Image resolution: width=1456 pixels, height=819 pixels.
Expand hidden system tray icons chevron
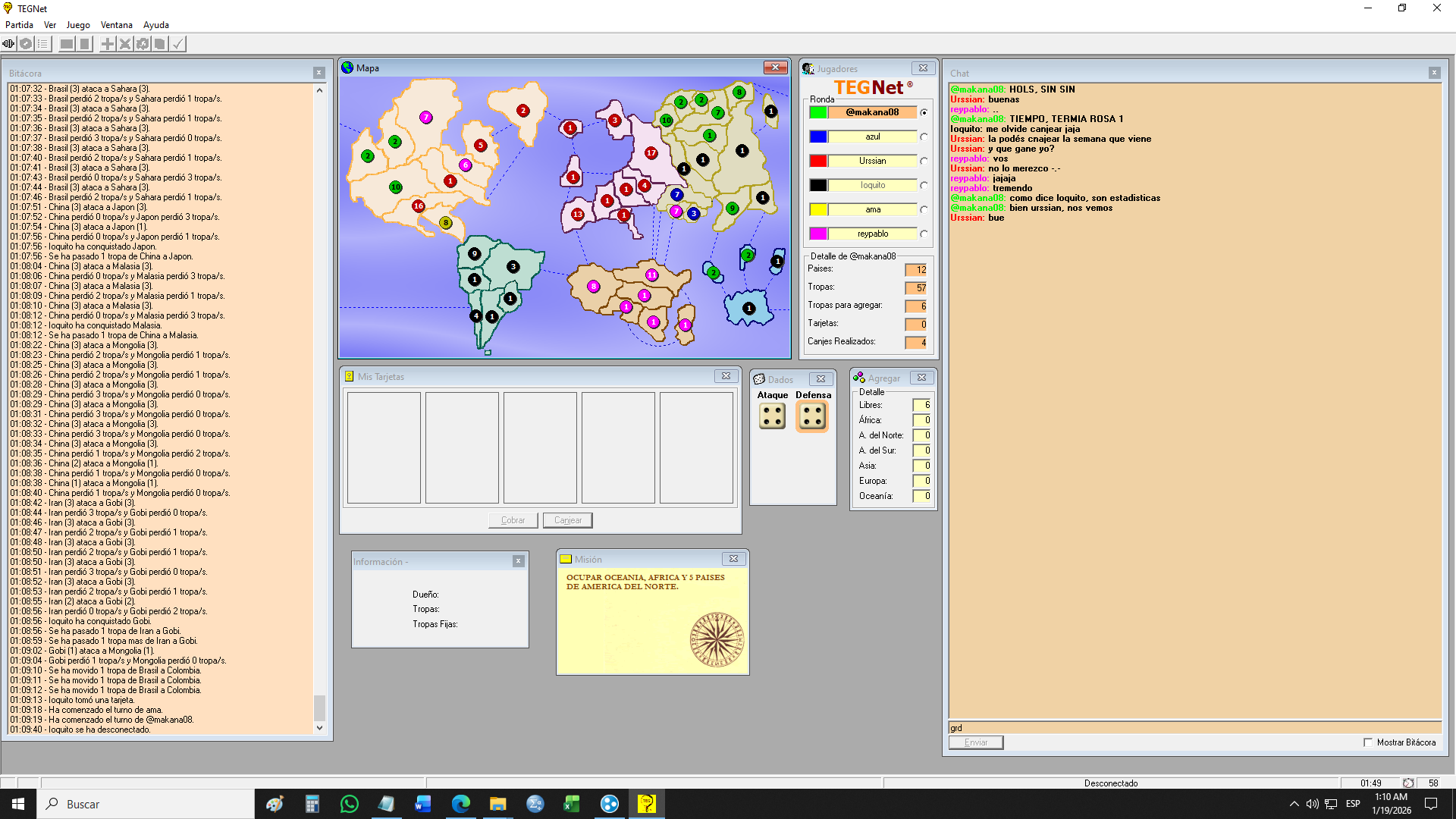pos(1294,804)
